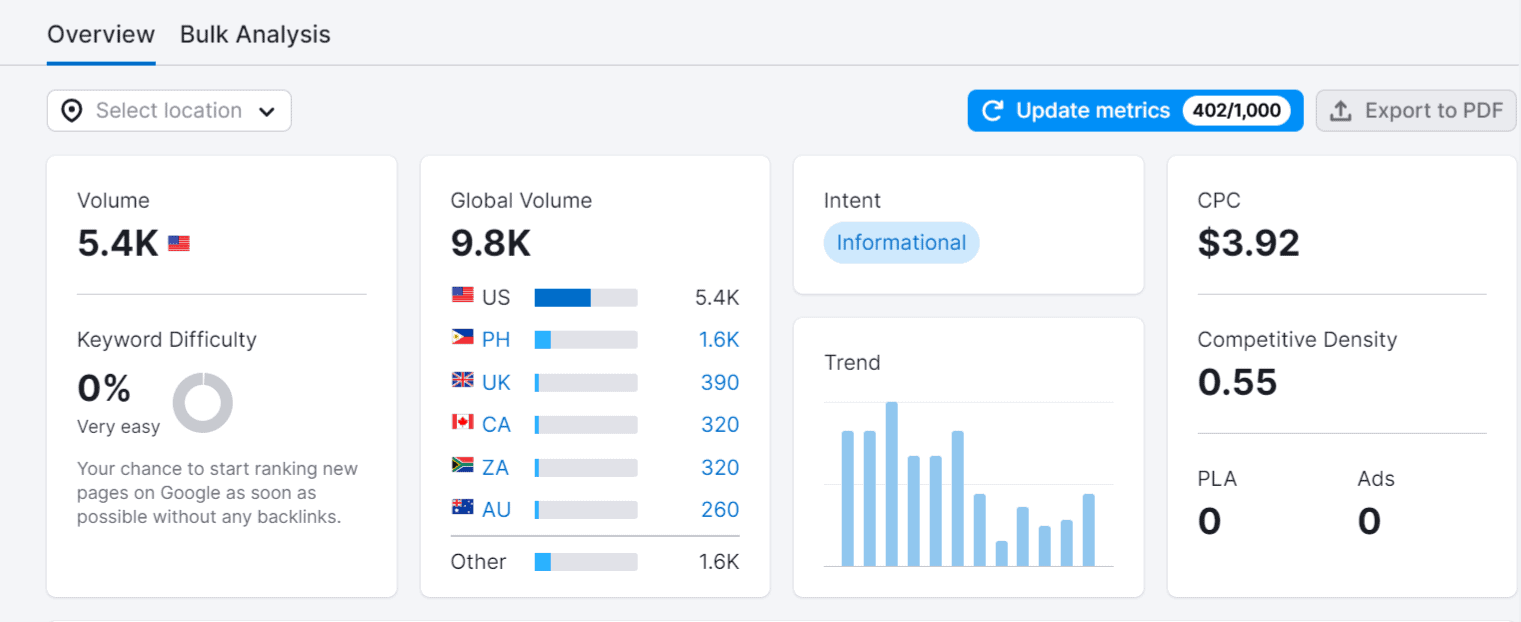Screen dimensions: 1521x622
Task: Click the location pin icon
Action: click(x=72, y=111)
